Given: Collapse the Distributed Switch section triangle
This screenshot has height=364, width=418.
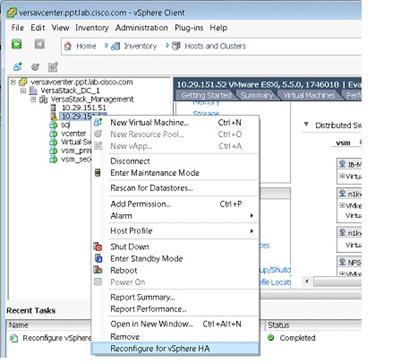Looking at the screenshot, I should click(x=306, y=124).
